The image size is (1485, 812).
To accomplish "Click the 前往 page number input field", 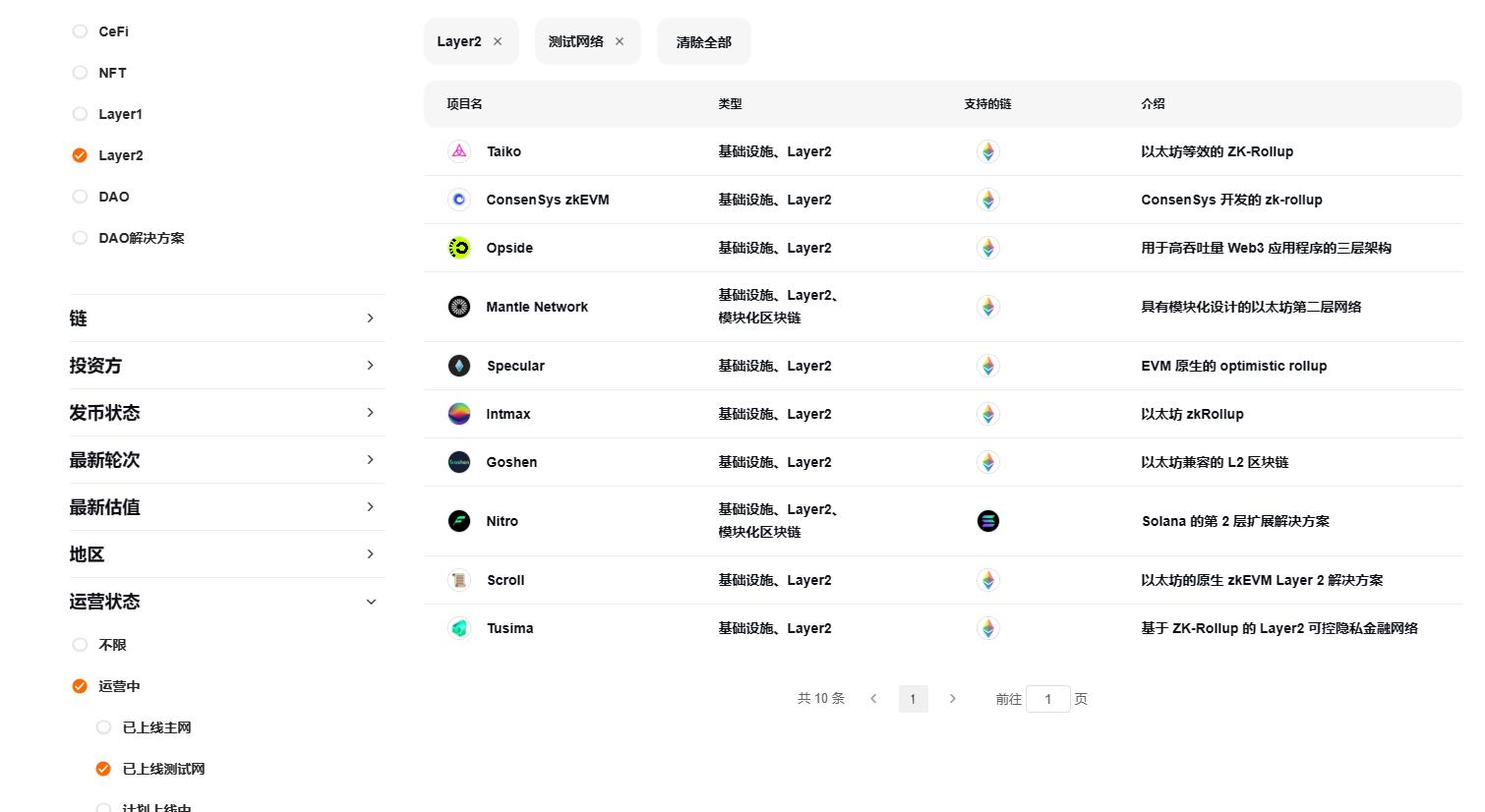I will click(1047, 698).
